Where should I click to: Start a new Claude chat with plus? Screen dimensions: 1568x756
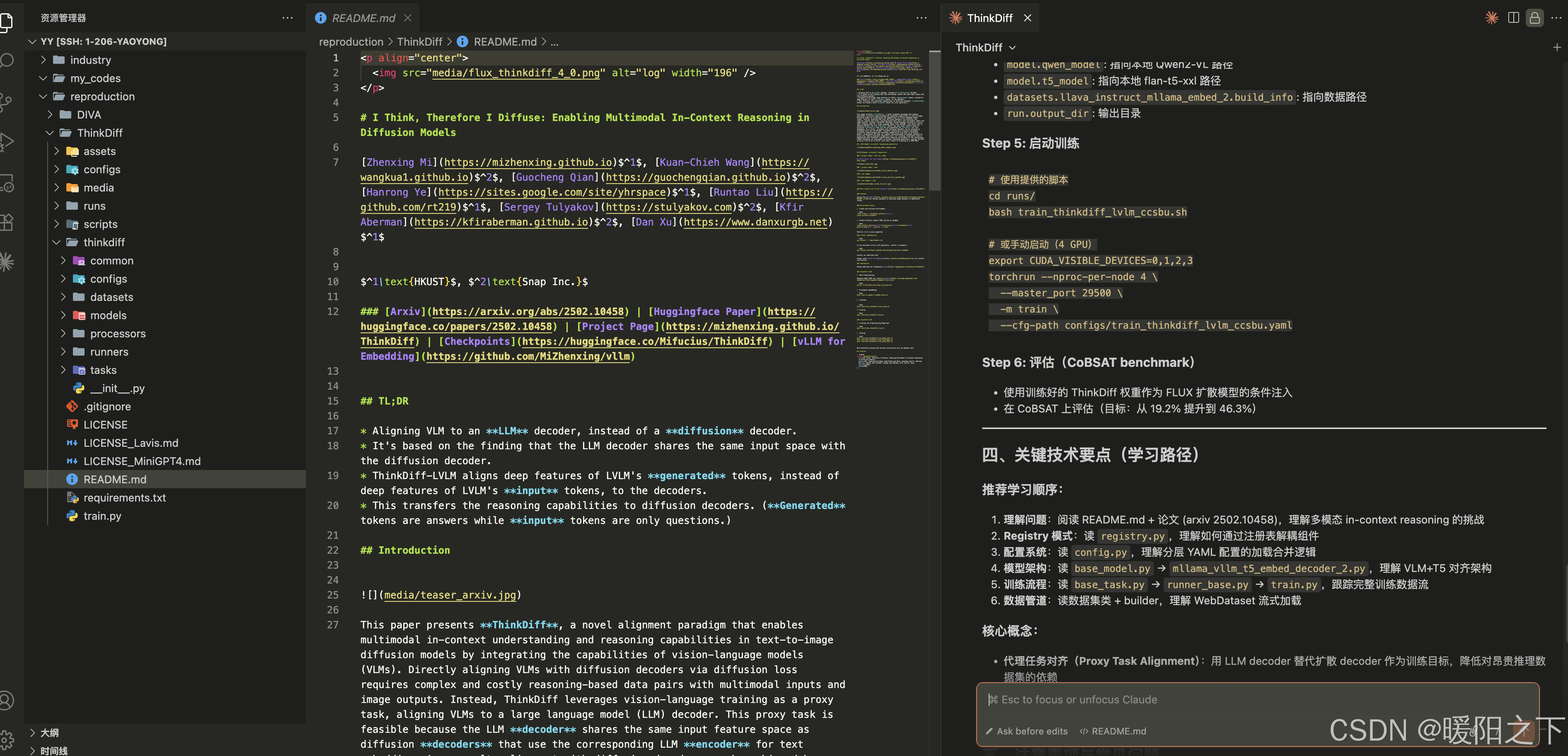1556,48
